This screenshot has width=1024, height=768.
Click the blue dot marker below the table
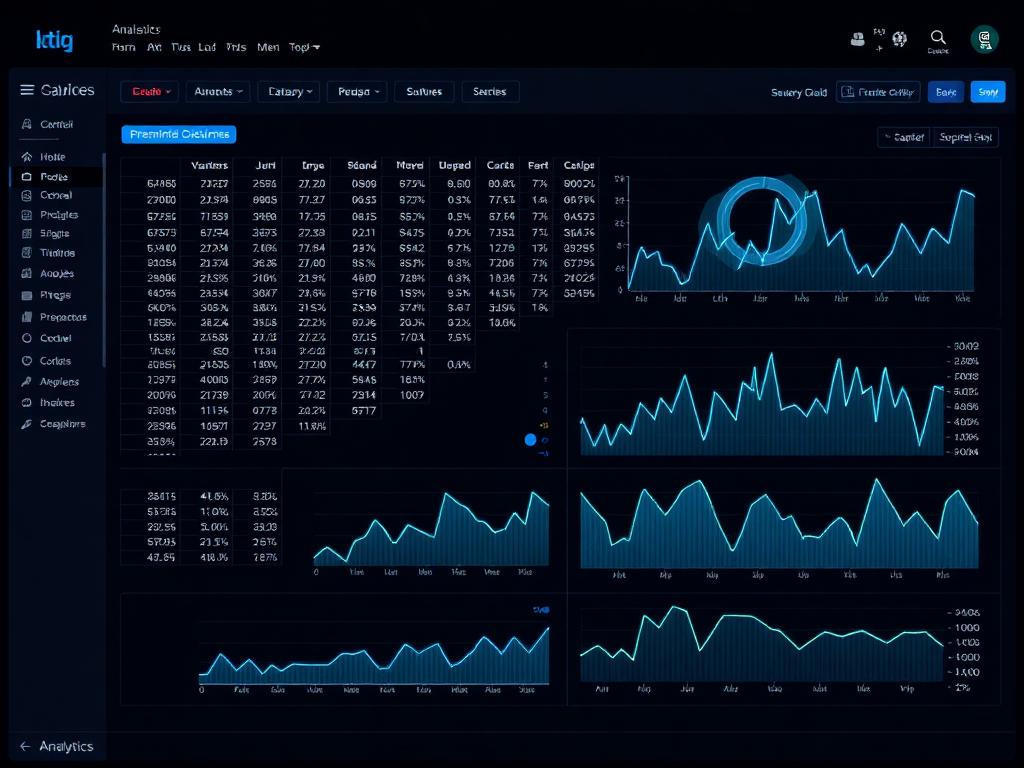click(x=530, y=440)
